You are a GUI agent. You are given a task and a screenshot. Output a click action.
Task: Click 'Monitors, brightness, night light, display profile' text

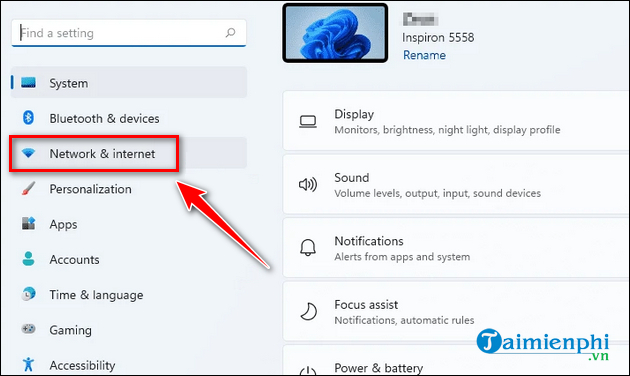pos(447,130)
